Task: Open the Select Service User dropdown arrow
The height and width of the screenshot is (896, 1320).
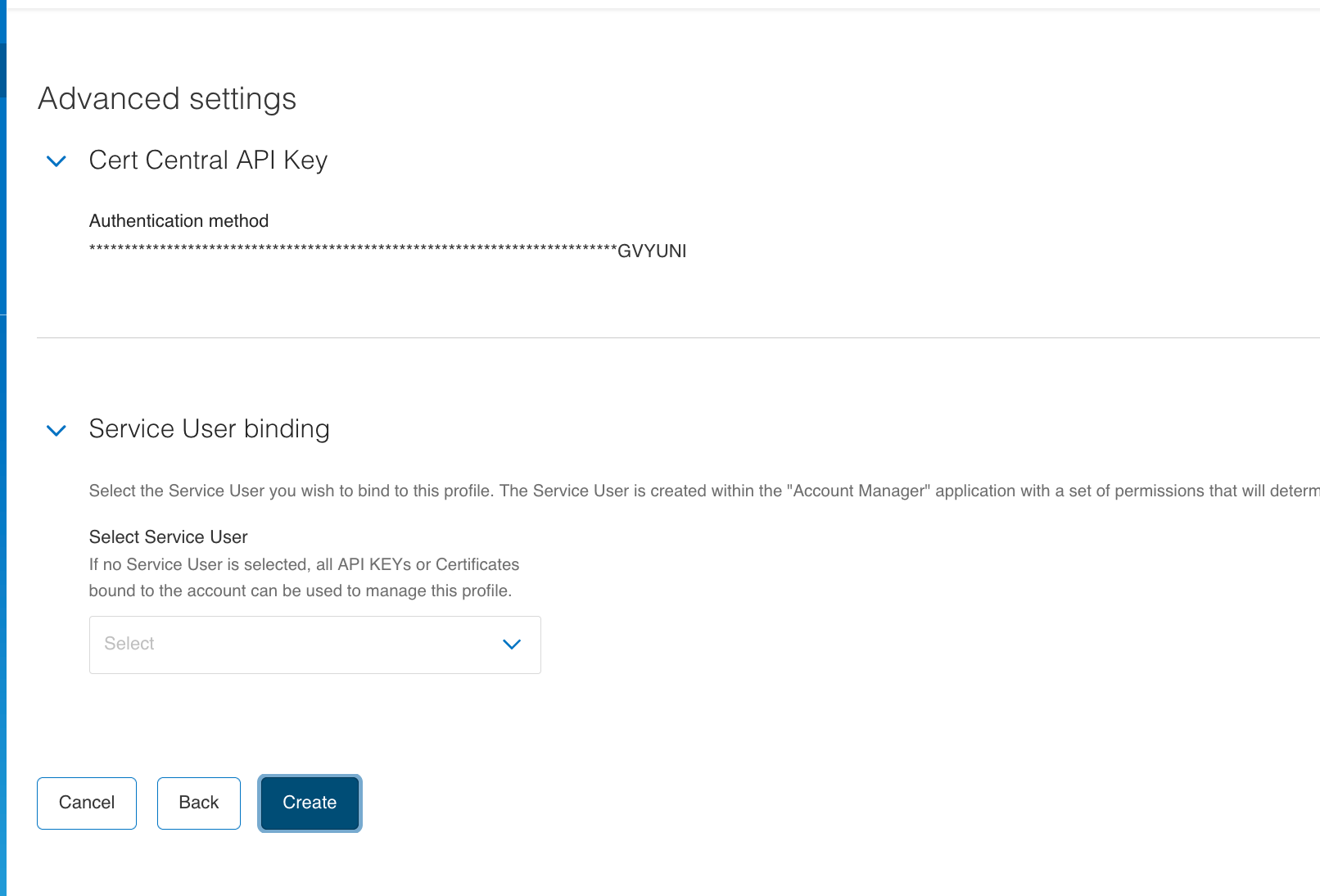Action: tap(512, 645)
